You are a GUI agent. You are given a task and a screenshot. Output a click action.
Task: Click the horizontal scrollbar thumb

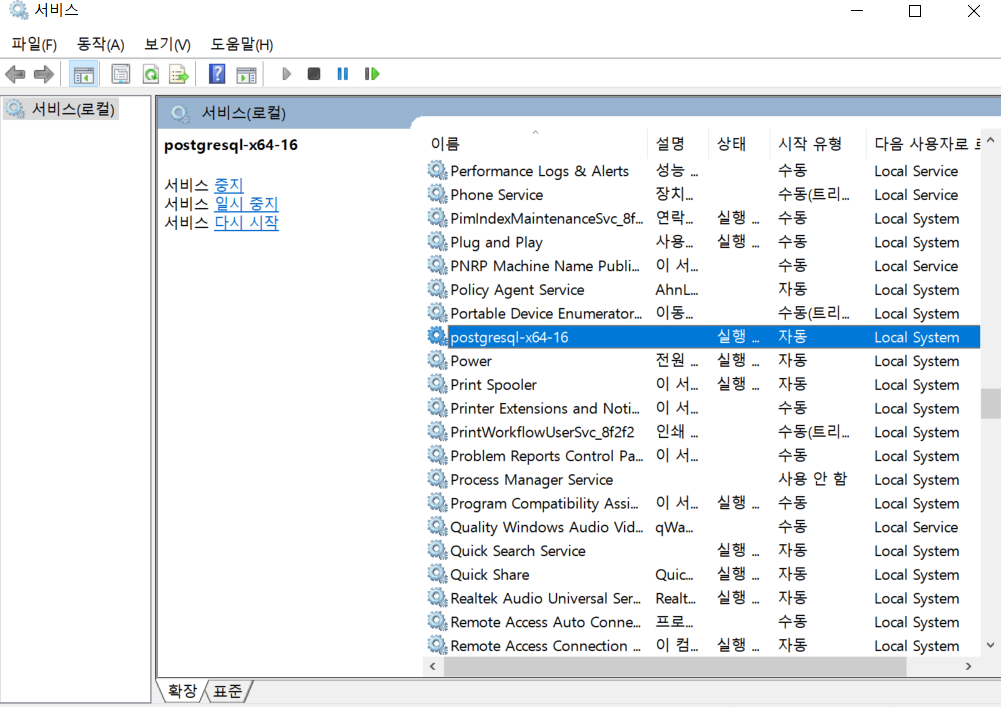(675, 666)
